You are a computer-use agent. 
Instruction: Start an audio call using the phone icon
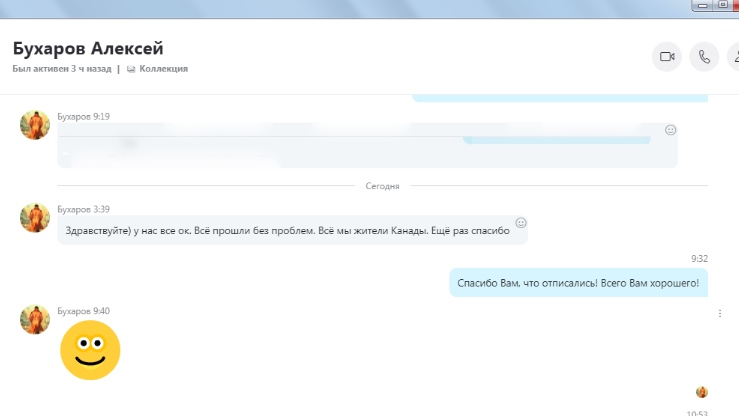[x=704, y=57]
